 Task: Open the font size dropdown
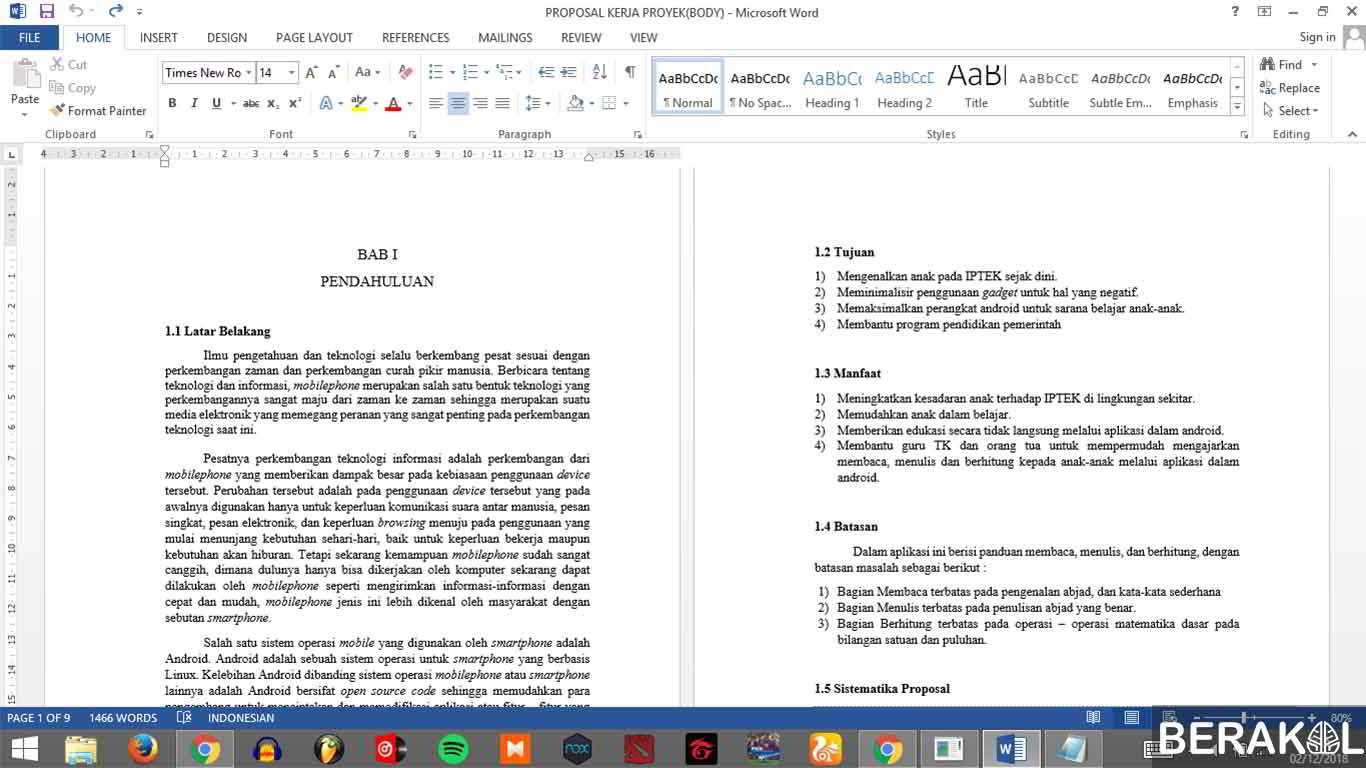(x=292, y=72)
